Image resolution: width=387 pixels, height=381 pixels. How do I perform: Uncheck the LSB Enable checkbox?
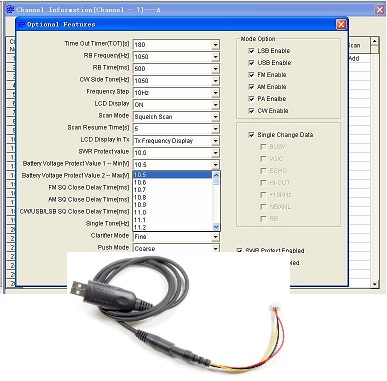(x=252, y=51)
